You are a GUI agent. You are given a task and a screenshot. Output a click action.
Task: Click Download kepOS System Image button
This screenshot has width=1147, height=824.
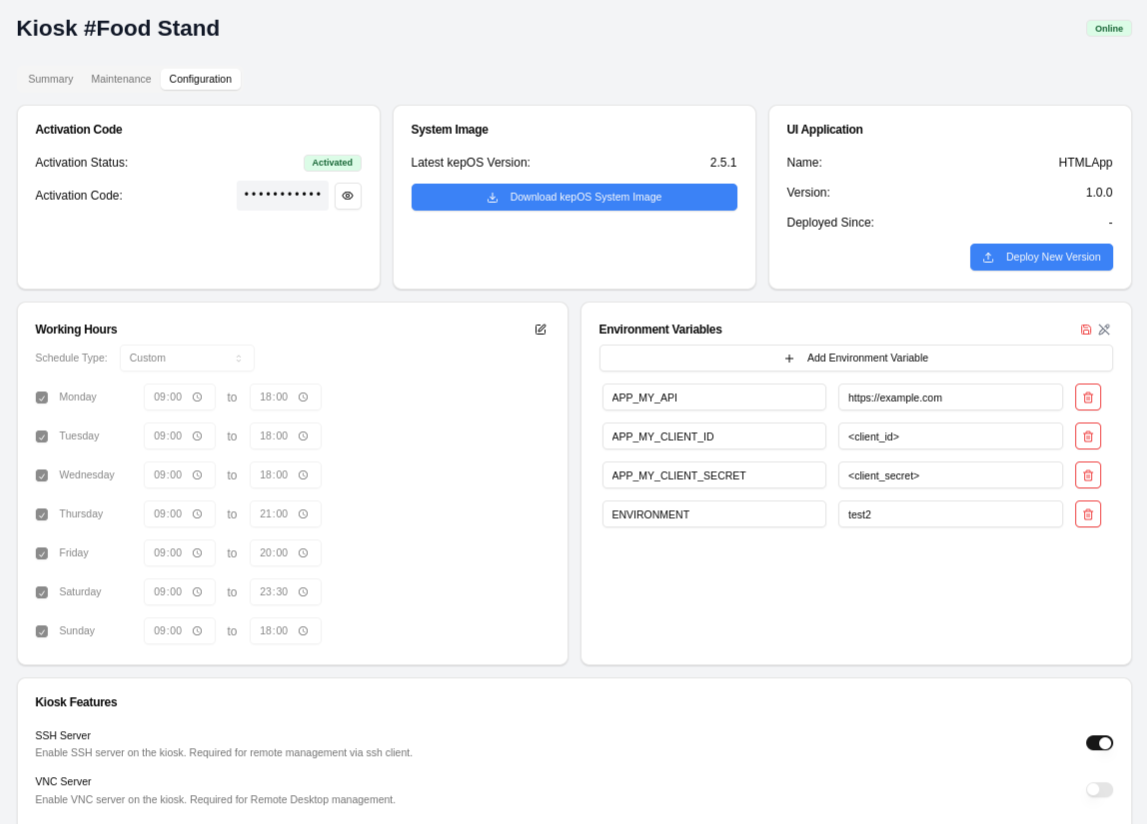pos(574,197)
